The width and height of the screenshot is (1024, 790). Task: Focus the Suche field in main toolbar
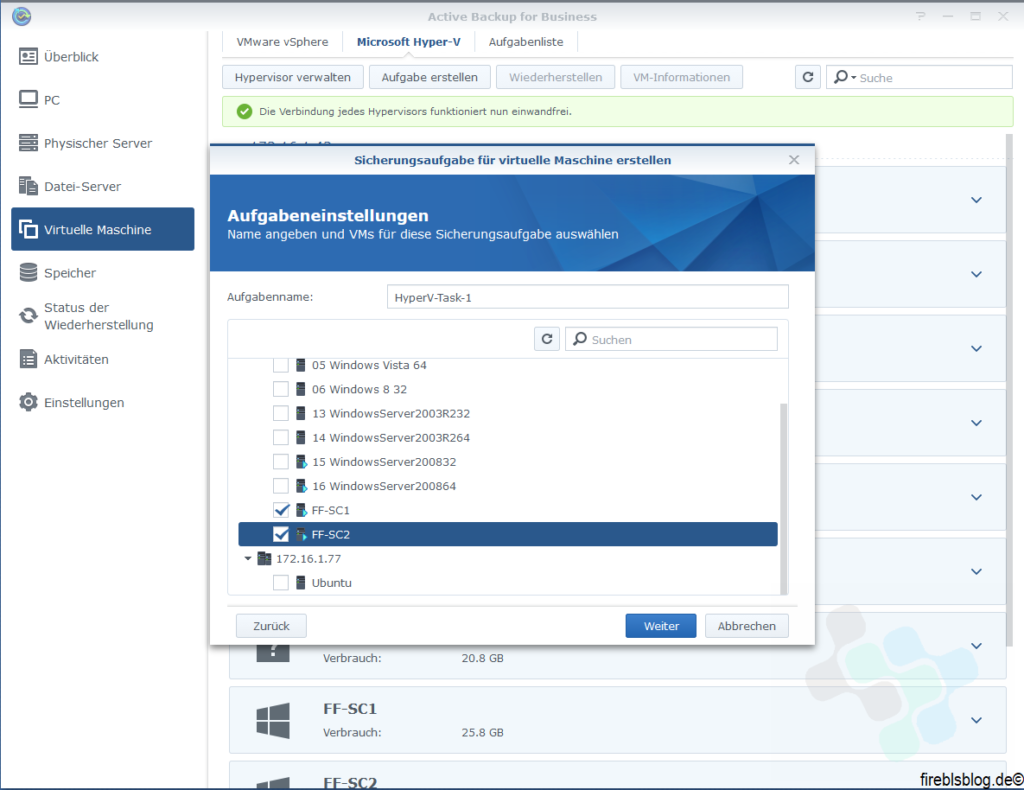tap(920, 77)
